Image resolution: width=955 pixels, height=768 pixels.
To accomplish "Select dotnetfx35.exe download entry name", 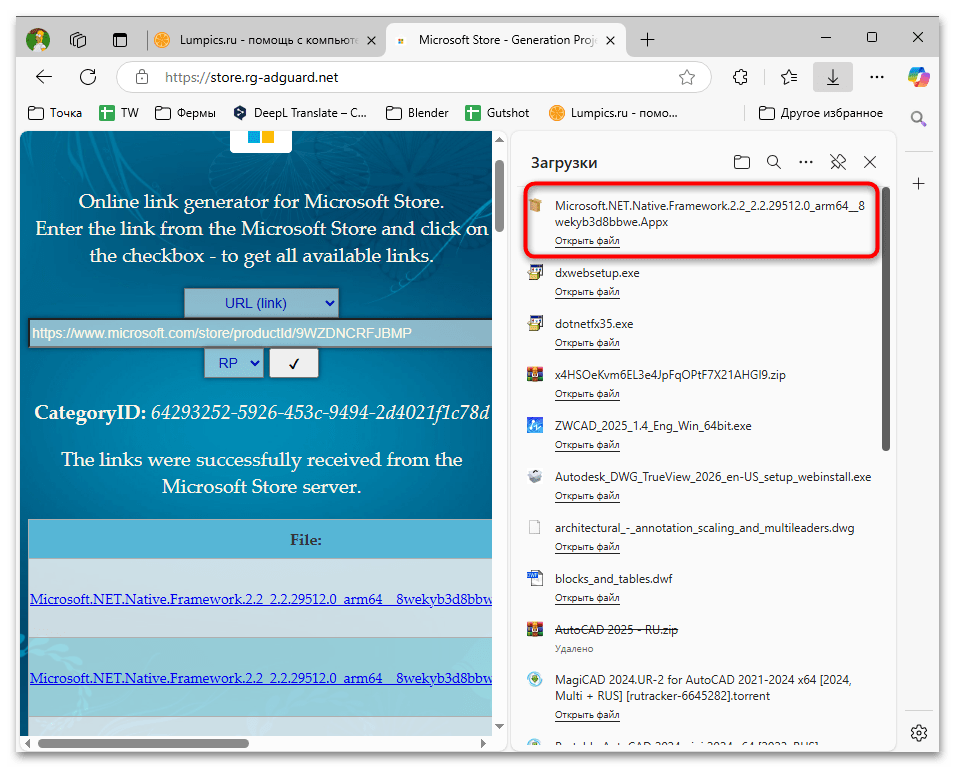I will point(594,324).
